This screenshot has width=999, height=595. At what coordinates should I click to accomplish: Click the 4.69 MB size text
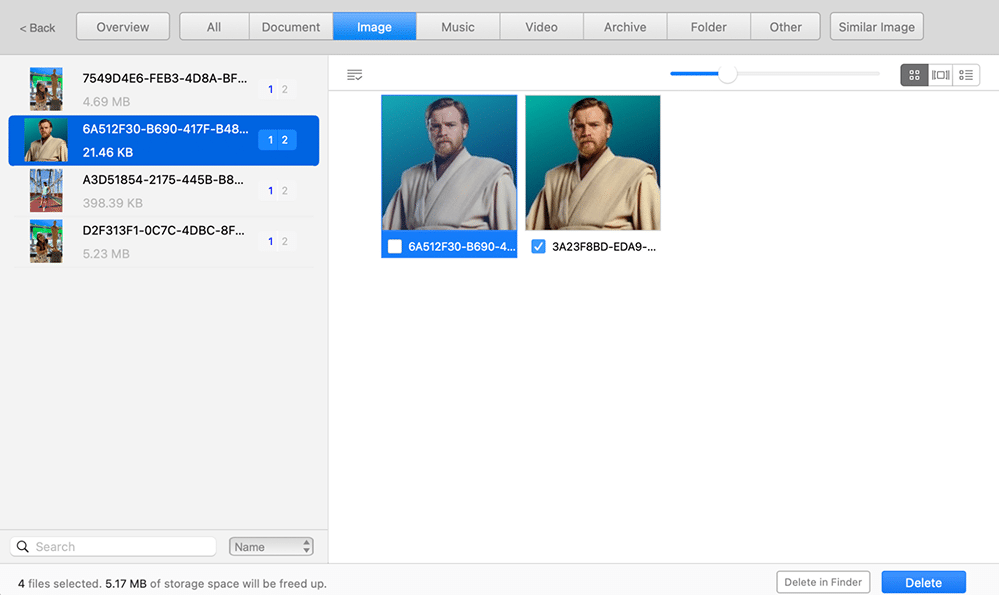pyautogui.click(x=106, y=101)
